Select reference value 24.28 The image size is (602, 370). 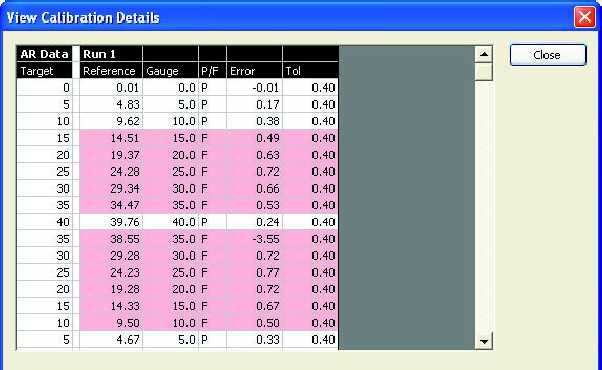(x=111, y=172)
